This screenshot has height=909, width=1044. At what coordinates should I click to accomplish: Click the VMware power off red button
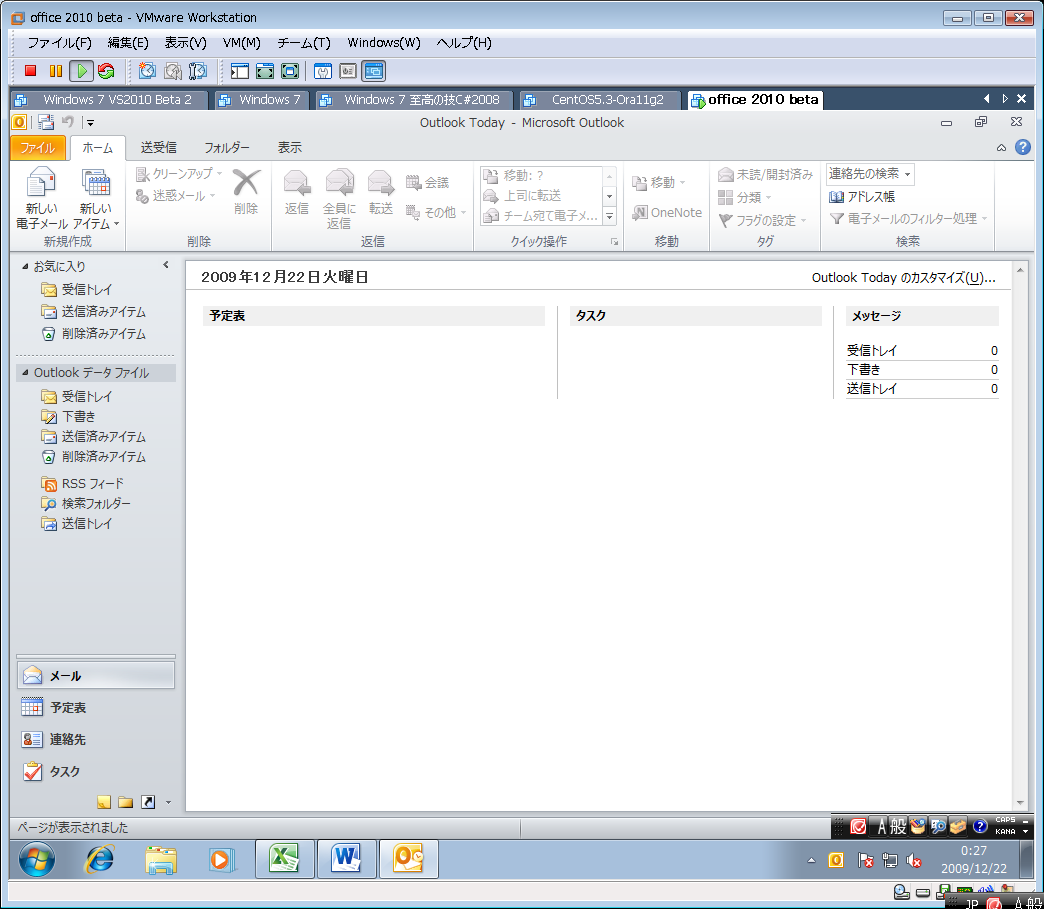(x=31, y=71)
